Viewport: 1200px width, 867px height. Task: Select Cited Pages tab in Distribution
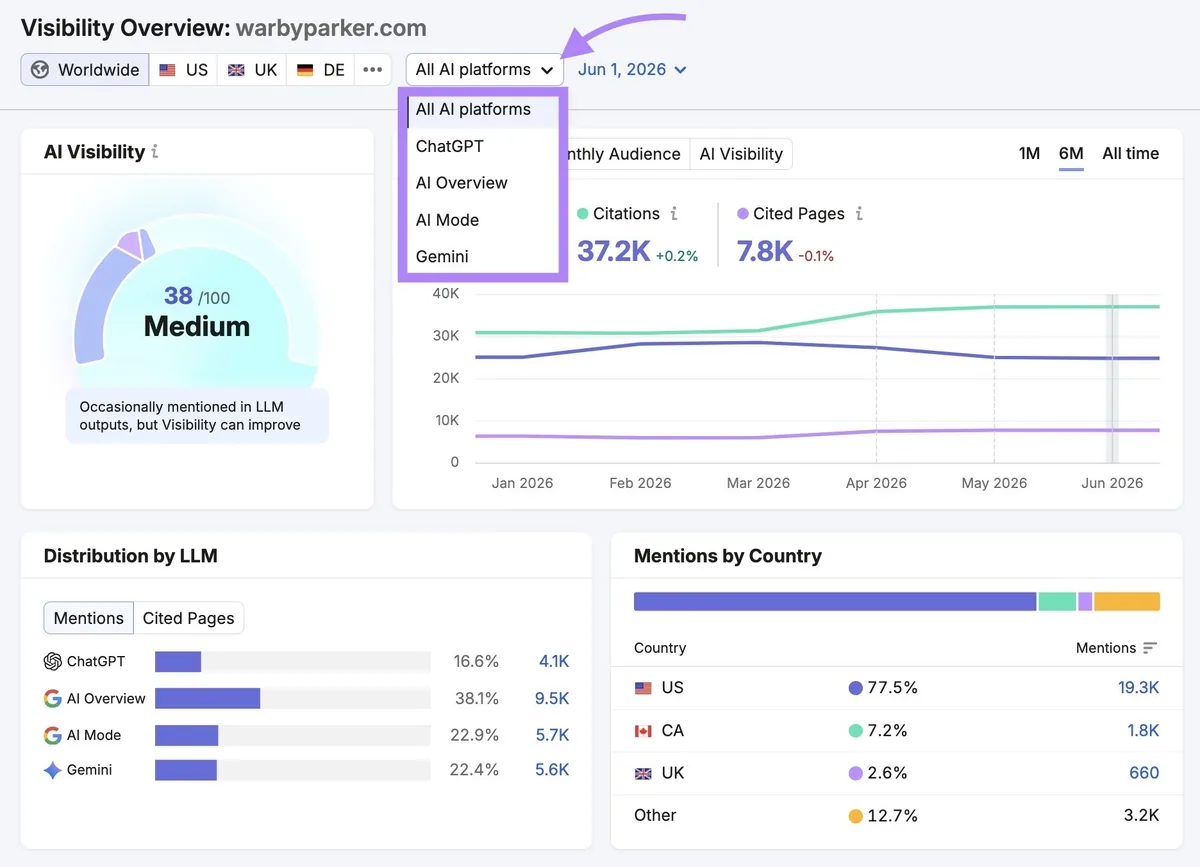pos(188,618)
